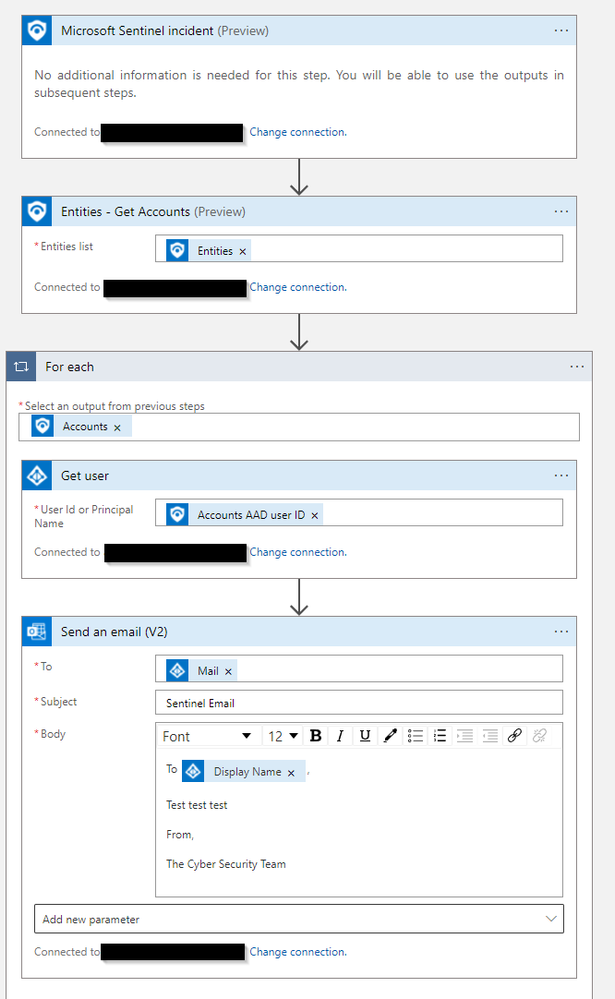The height and width of the screenshot is (999, 615).
Task: Open ellipsis menu of Get user
Action: coord(561,476)
